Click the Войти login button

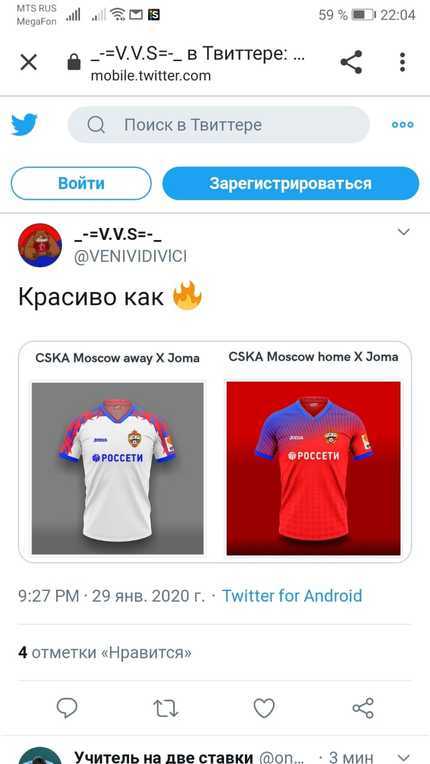tap(81, 183)
